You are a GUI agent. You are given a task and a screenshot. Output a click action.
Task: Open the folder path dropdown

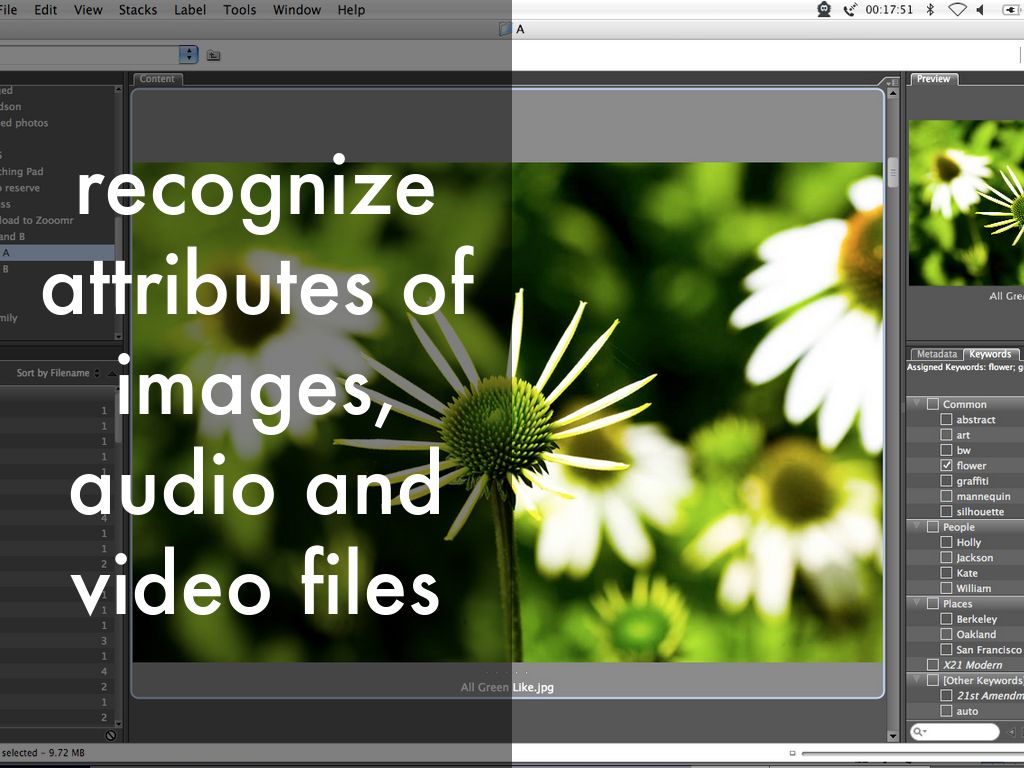(188, 55)
